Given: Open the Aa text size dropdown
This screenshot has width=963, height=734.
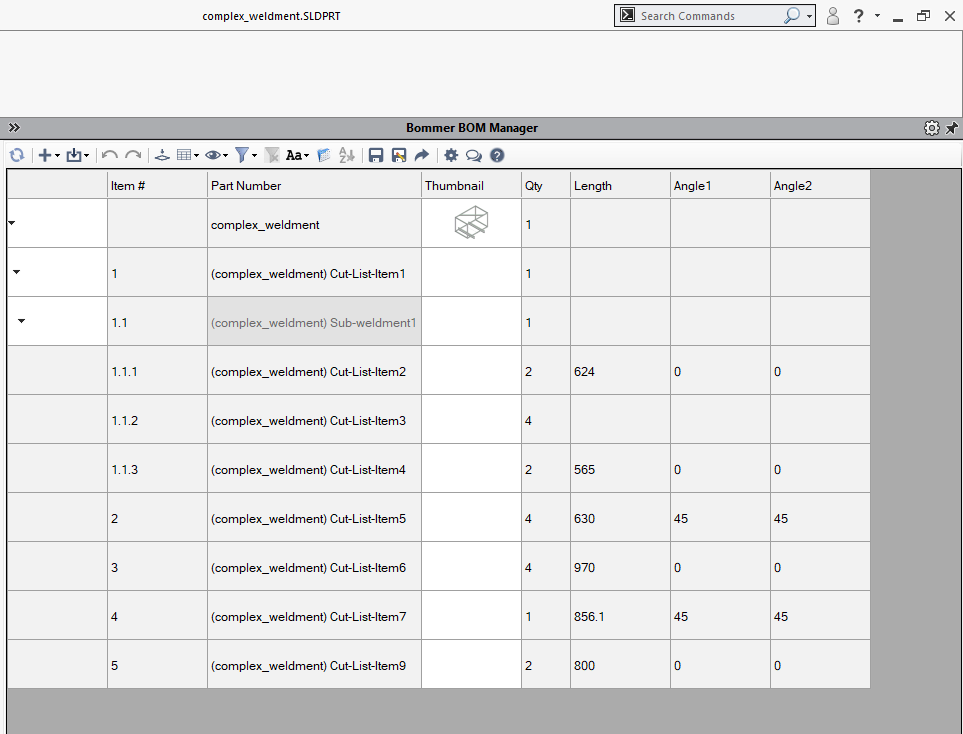Looking at the screenshot, I should click(297, 155).
